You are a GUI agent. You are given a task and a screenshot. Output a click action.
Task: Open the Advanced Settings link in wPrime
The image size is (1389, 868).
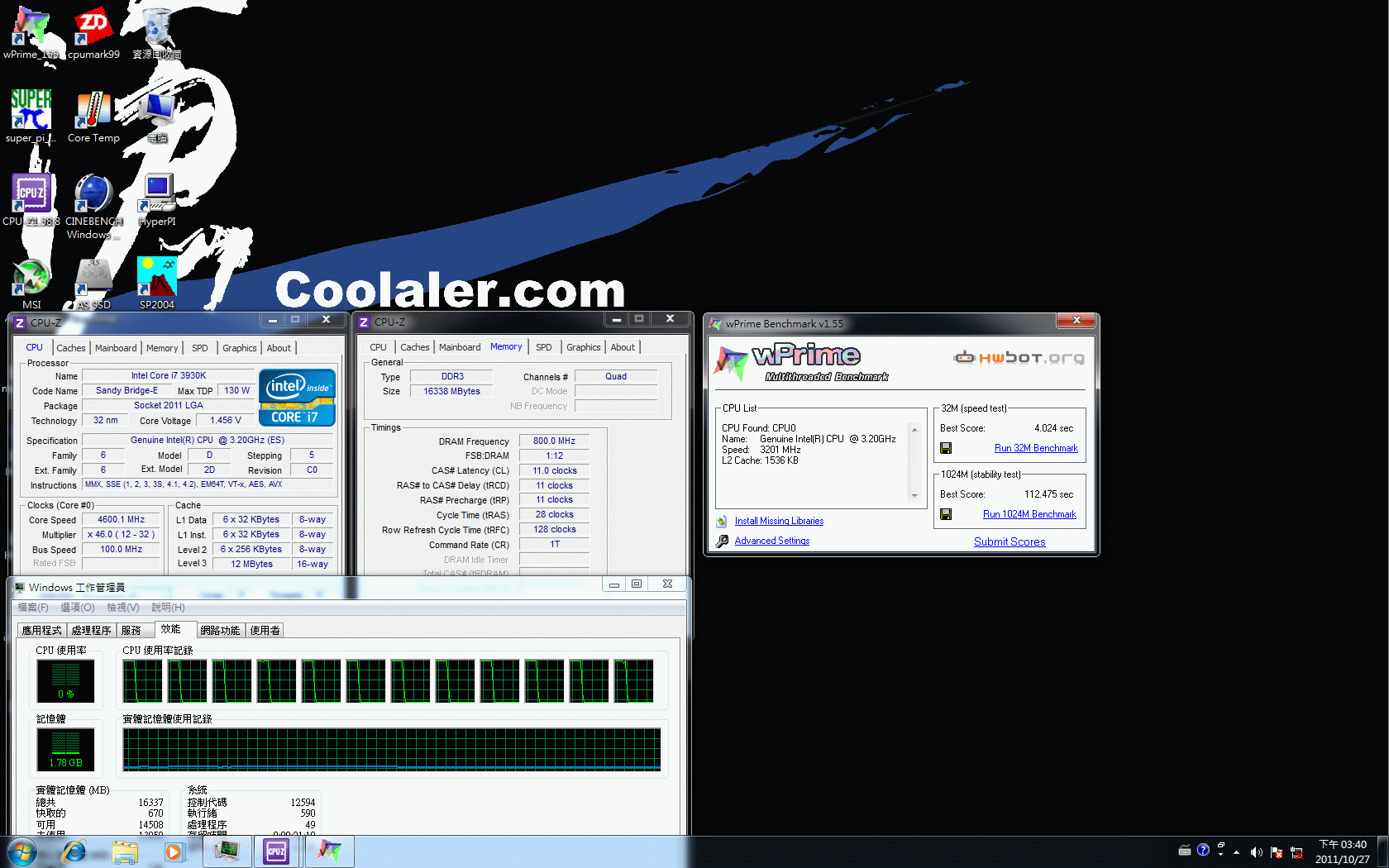(772, 541)
